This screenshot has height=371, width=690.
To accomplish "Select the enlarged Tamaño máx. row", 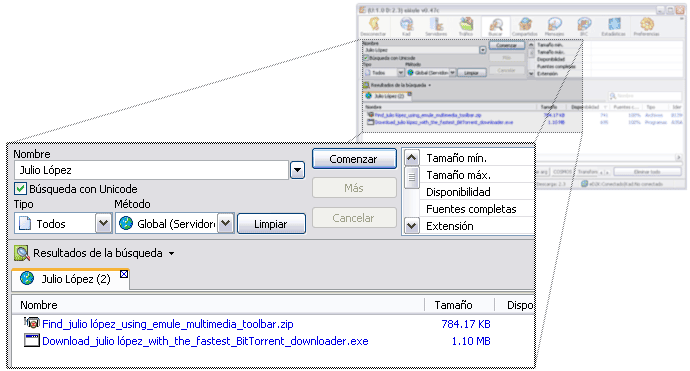I will coord(477,175).
